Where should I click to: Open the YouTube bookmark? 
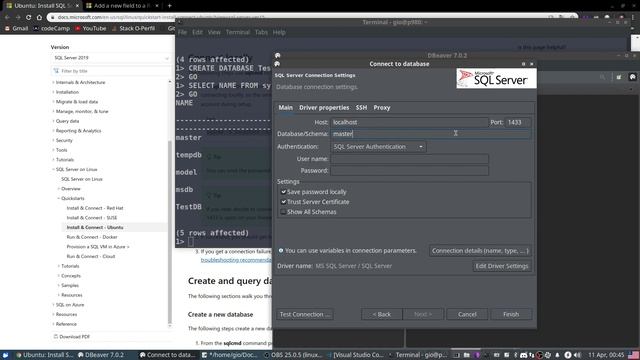click(90, 28)
